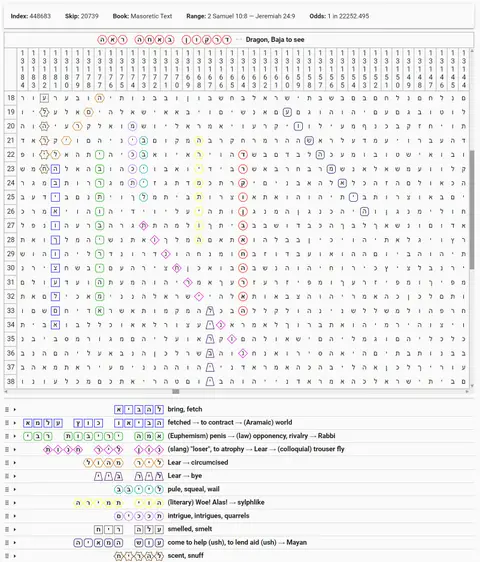Click the drag handle for 'pule, squeal, wail'
This screenshot has width=480, height=562.
7,489
